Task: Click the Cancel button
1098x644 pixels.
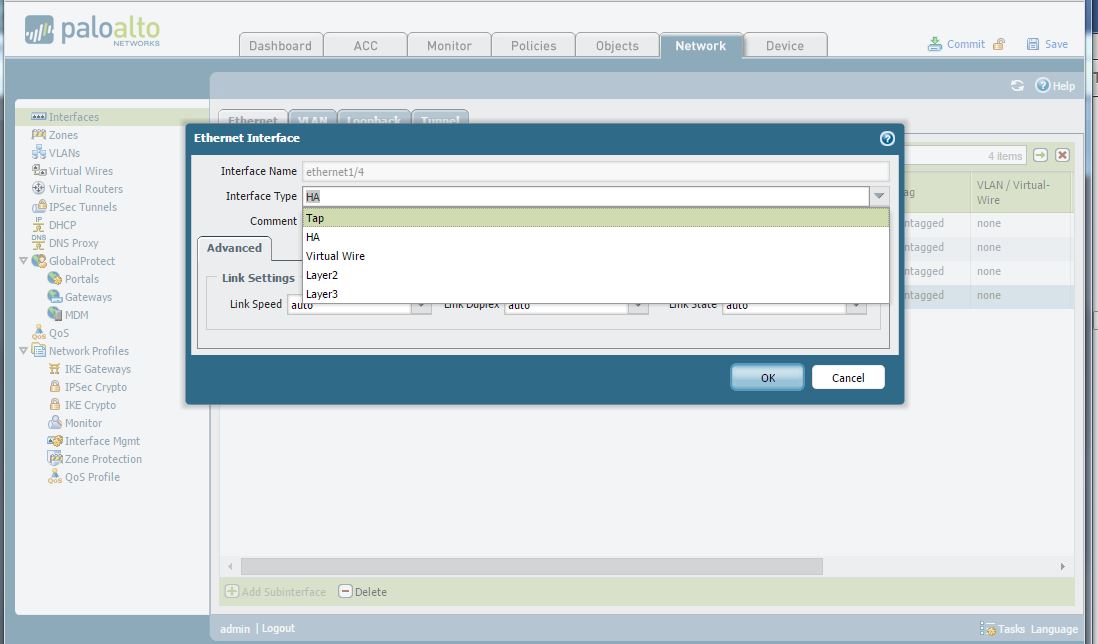Action: [848, 377]
